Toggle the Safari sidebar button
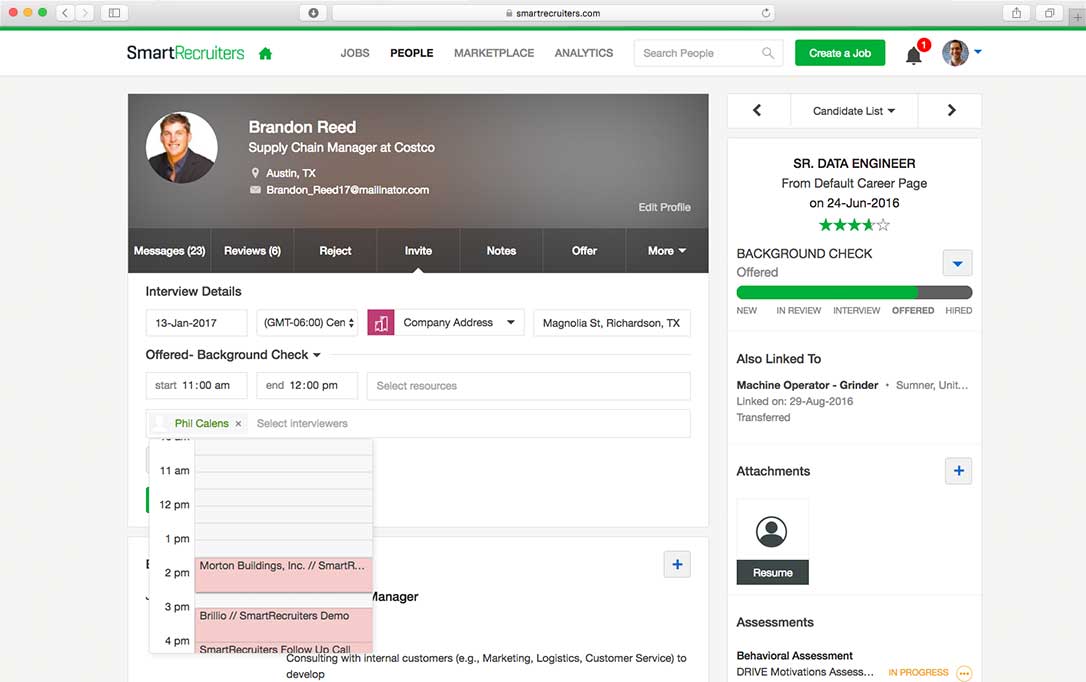The image size is (1086, 682). coord(115,12)
